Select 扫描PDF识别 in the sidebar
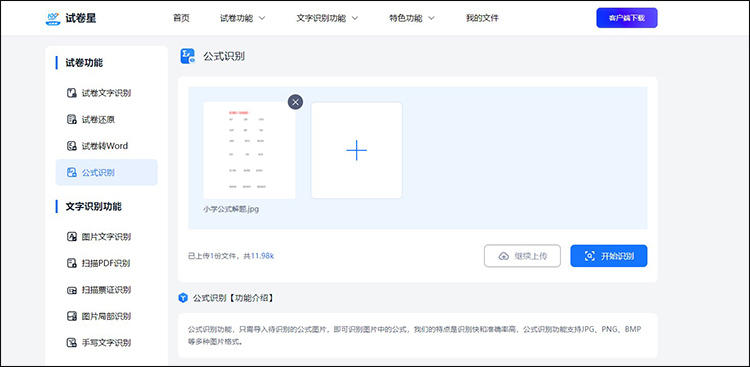Image resolution: width=750 pixels, height=367 pixels. (106, 263)
